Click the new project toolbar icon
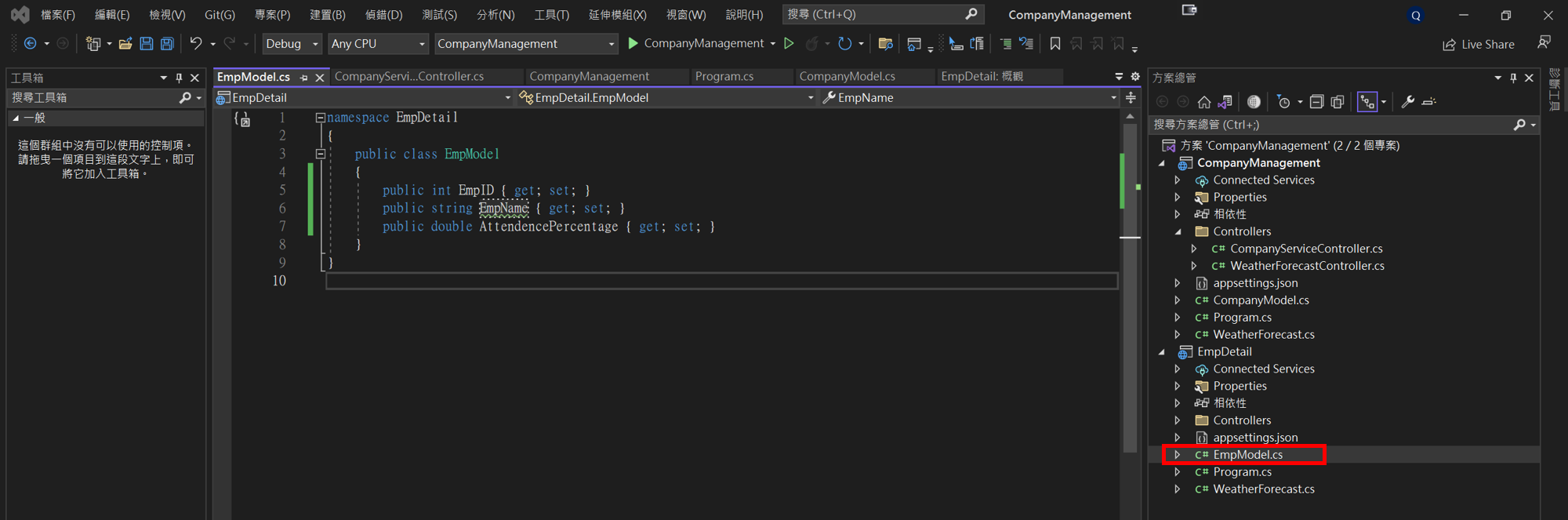The height and width of the screenshot is (520, 1568). tap(93, 44)
